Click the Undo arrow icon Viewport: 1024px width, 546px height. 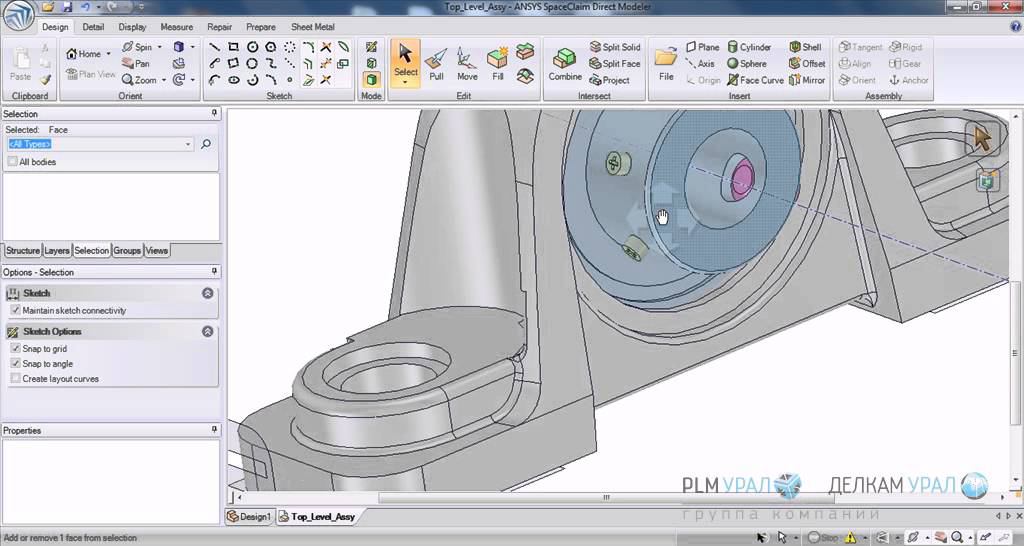(85, 7)
